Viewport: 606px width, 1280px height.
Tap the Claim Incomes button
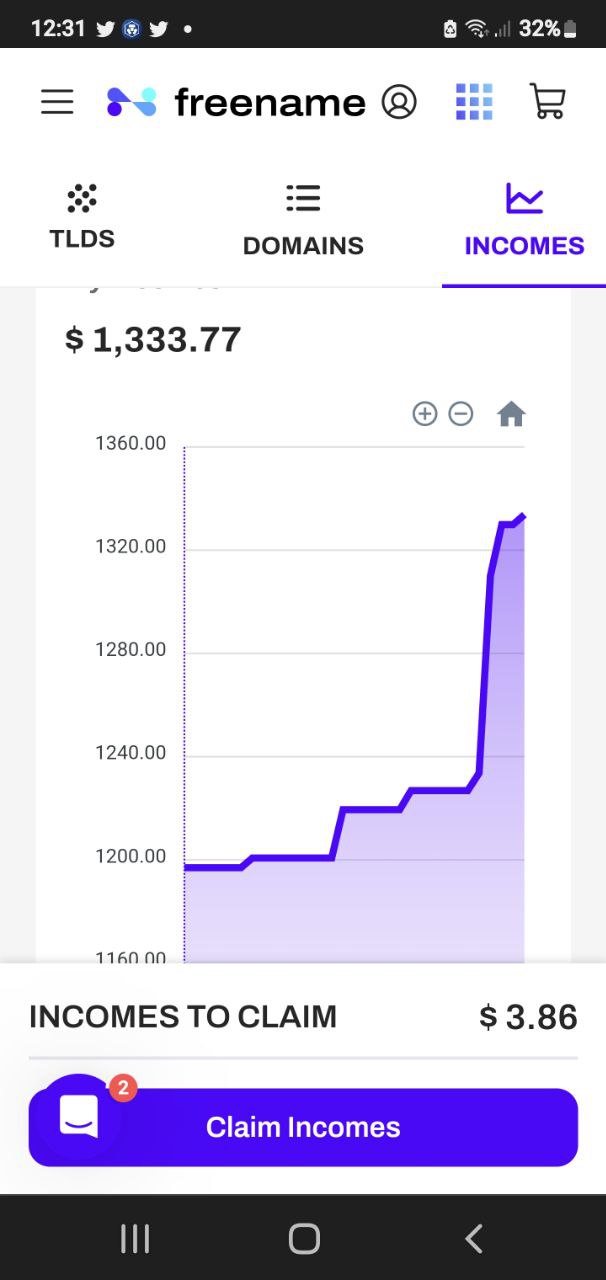(303, 1127)
